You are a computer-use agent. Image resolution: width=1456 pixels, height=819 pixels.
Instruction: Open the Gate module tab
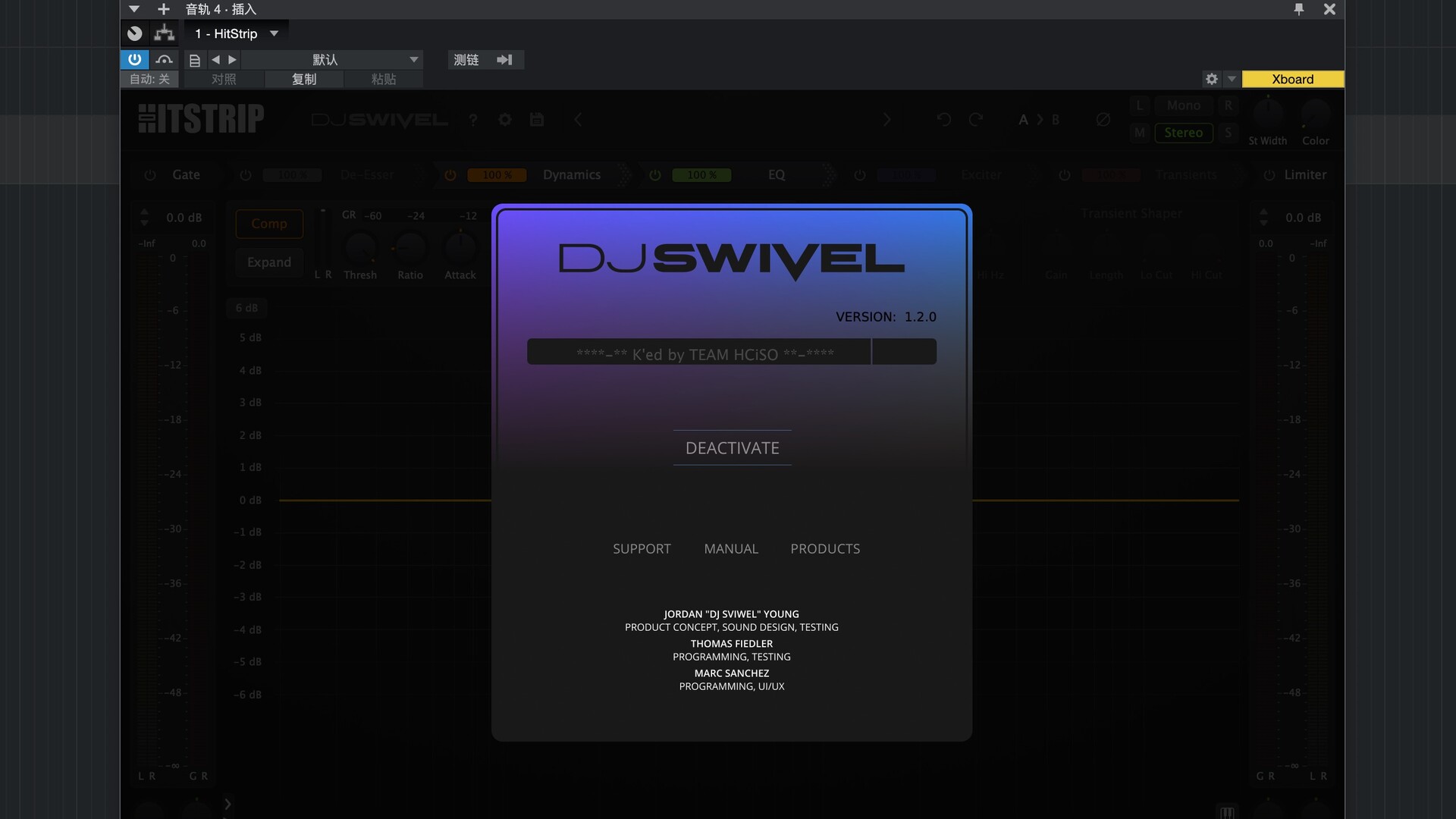186,175
